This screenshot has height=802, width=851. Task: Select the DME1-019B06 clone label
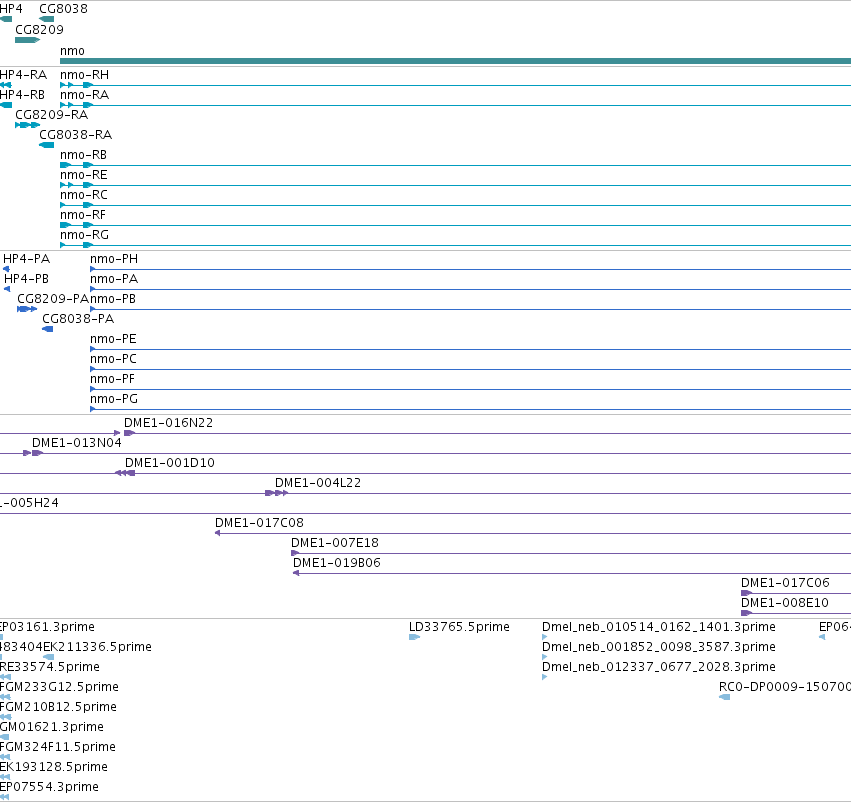pyautogui.click(x=336, y=563)
